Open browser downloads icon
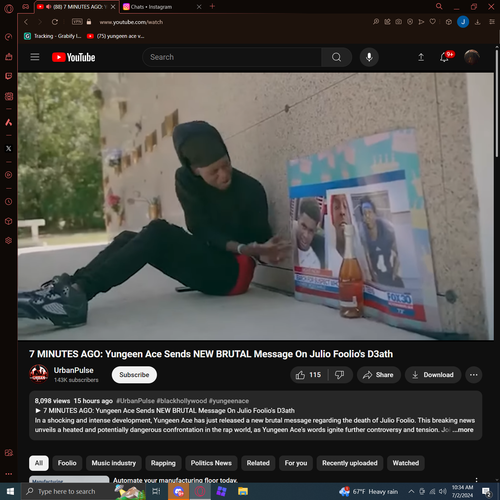The width and height of the screenshot is (500, 500). tap(477, 22)
